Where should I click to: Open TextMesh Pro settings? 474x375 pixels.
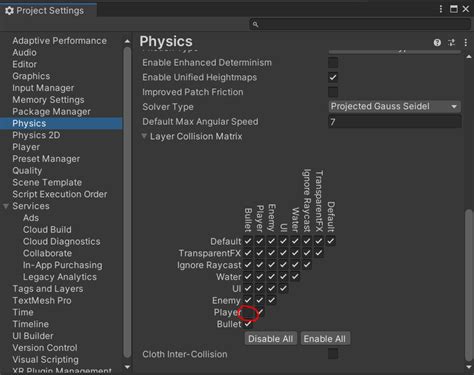tap(42, 301)
